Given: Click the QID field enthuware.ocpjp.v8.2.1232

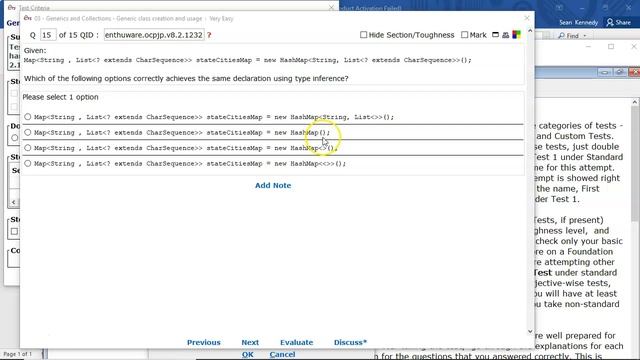Looking at the screenshot, I should click(x=154, y=35).
